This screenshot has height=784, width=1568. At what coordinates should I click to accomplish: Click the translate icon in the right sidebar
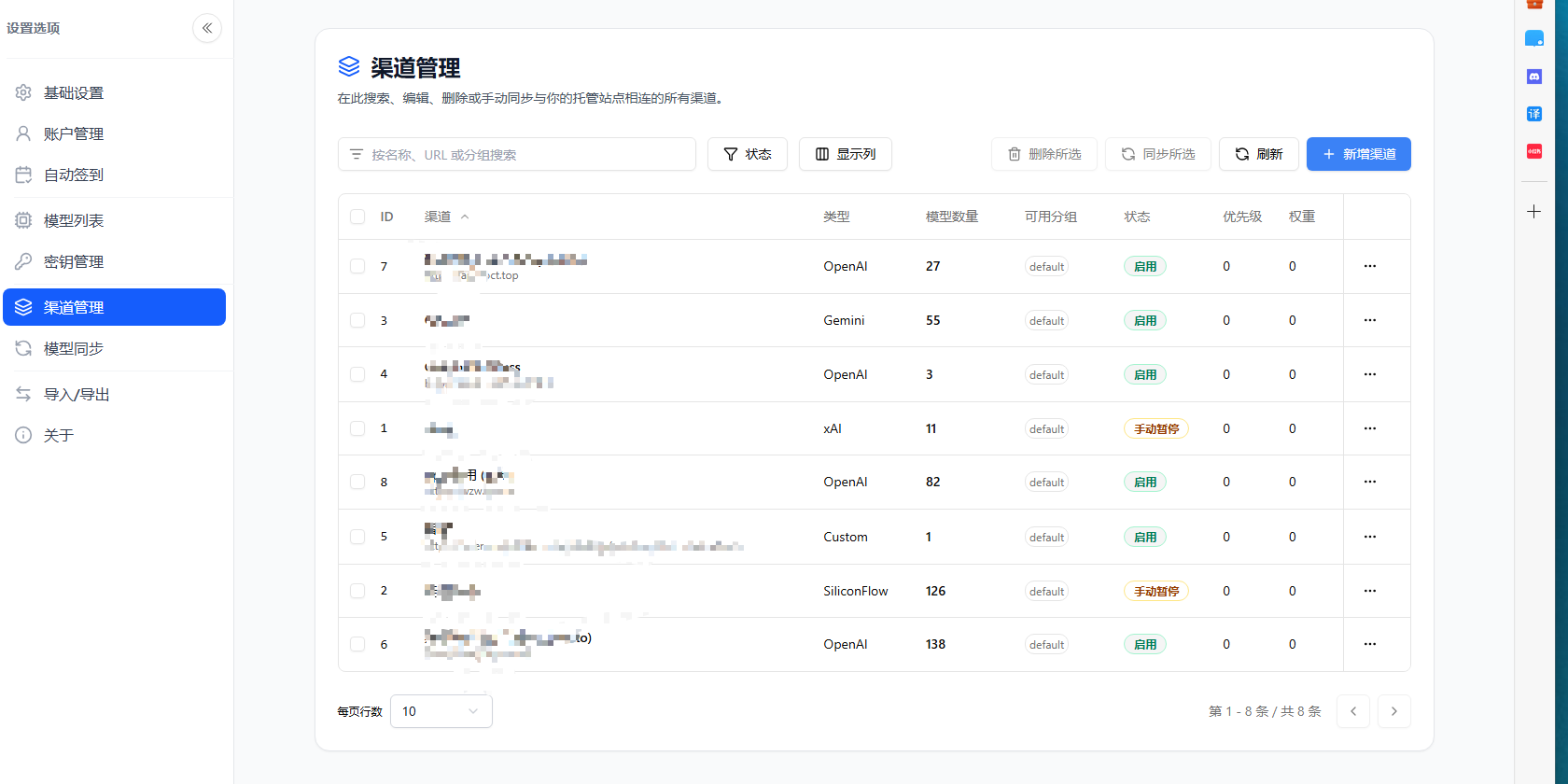(1533, 114)
